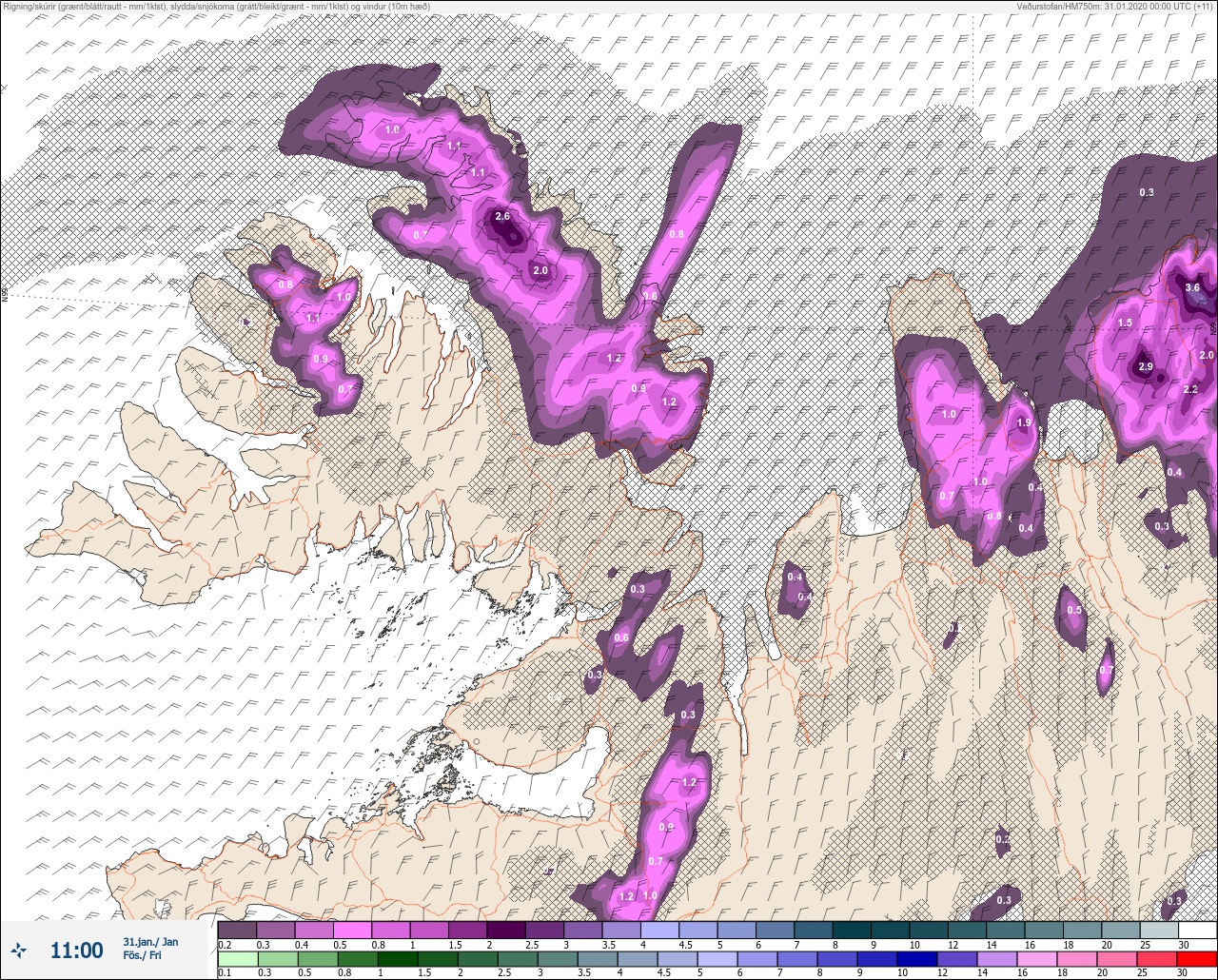
Task: Select the darkest purple upper swatch labeled 2
Action: point(506,930)
